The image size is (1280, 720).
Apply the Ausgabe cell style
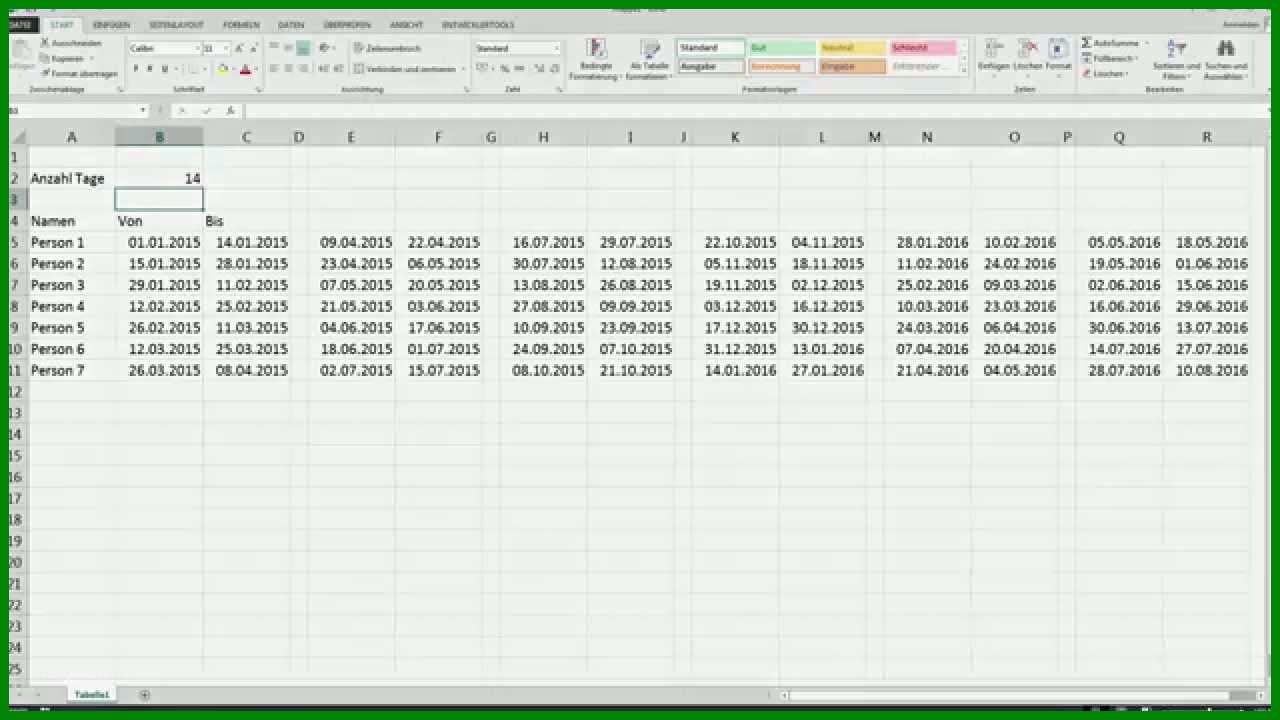click(711, 66)
